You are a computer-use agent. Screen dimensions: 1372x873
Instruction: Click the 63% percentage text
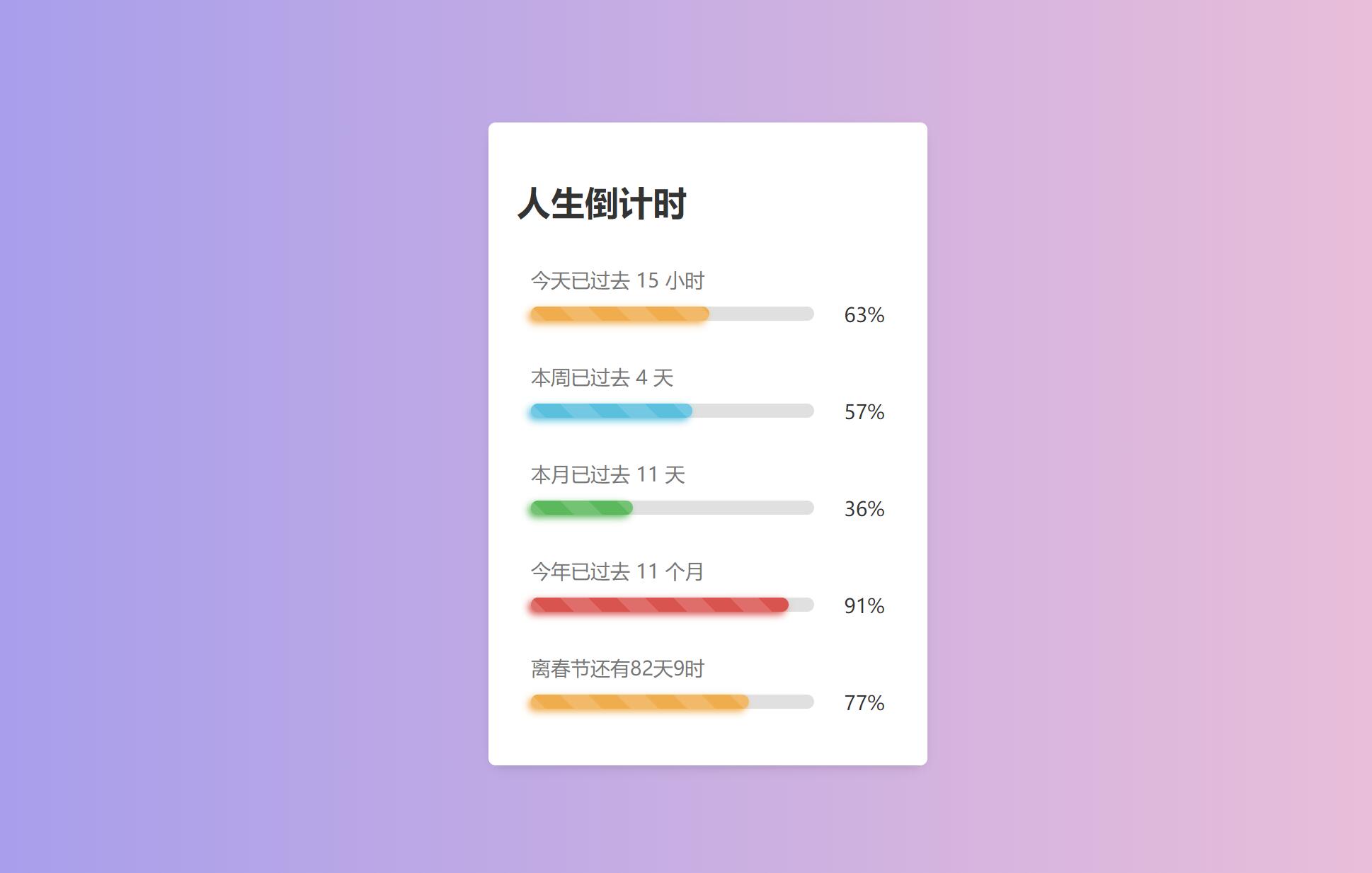(x=864, y=315)
